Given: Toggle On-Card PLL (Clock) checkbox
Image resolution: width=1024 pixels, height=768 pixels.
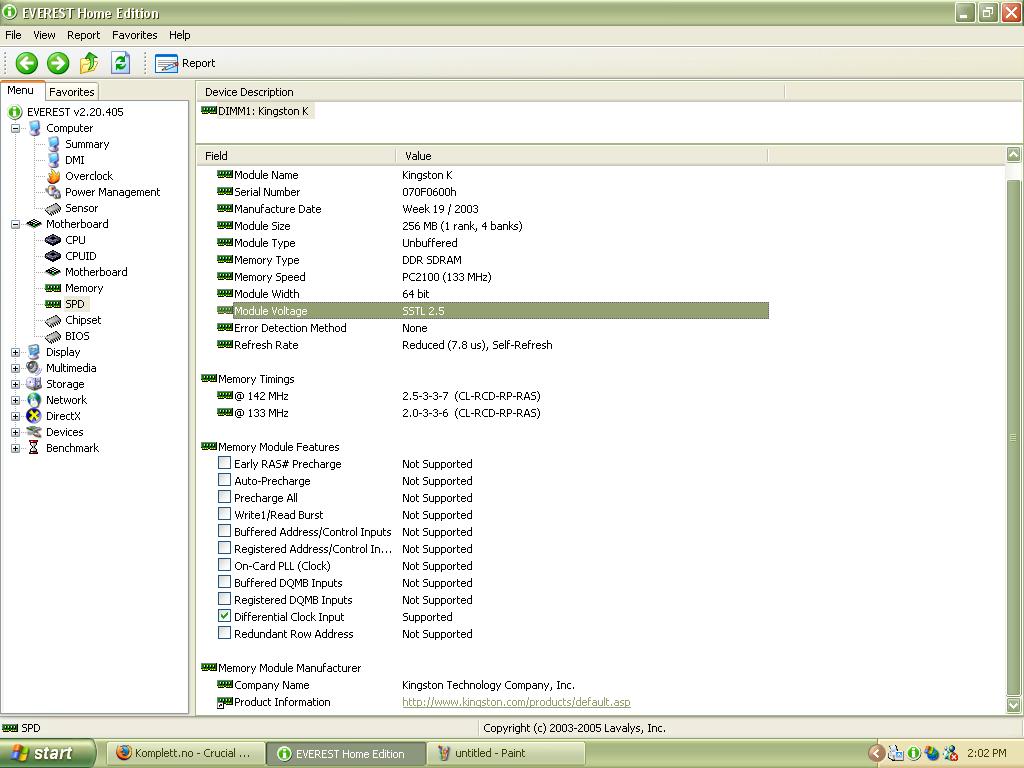Looking at the screenshot, I should (x=224, y=565).
